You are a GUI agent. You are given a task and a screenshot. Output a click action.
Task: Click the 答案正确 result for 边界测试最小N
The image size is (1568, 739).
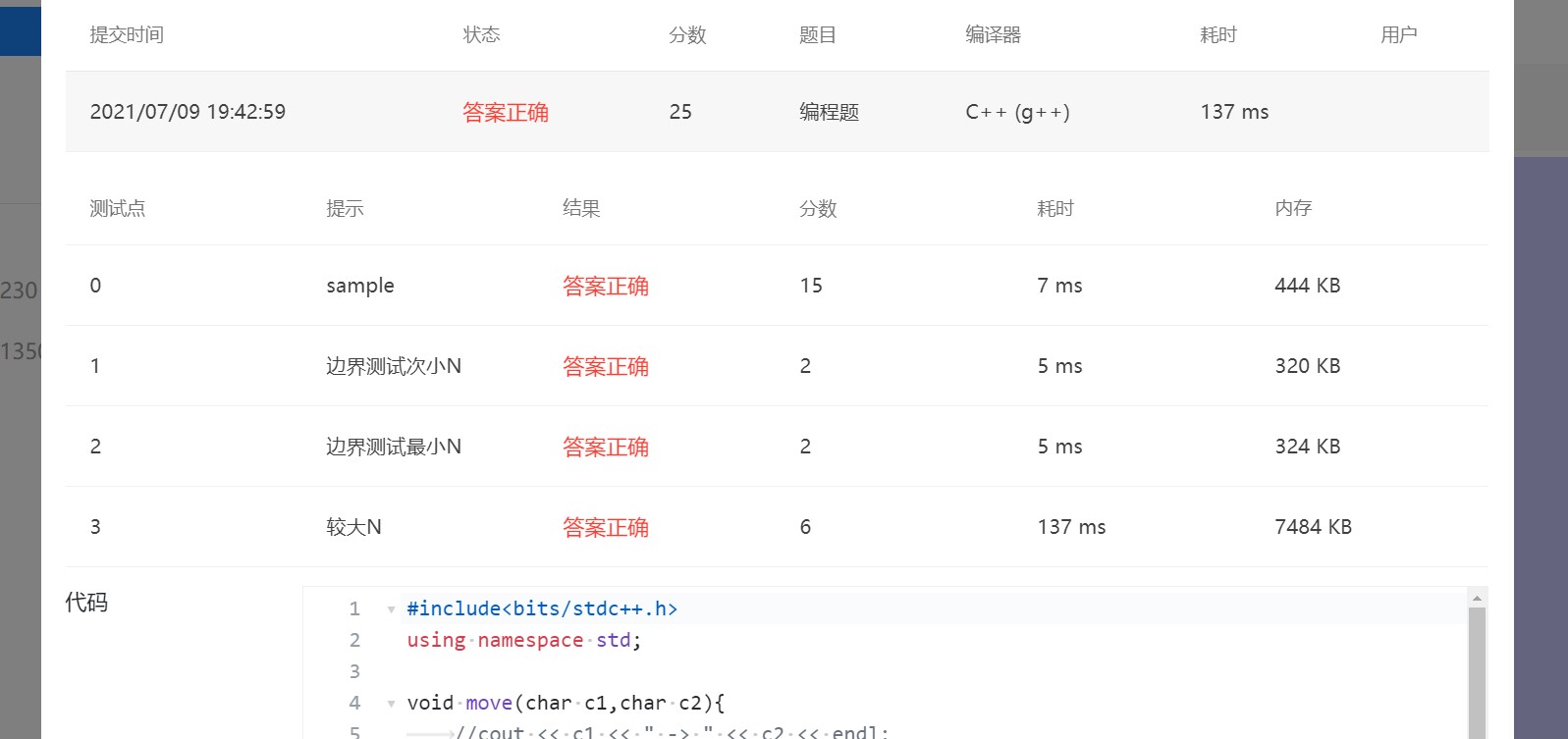tap(606, 448)
